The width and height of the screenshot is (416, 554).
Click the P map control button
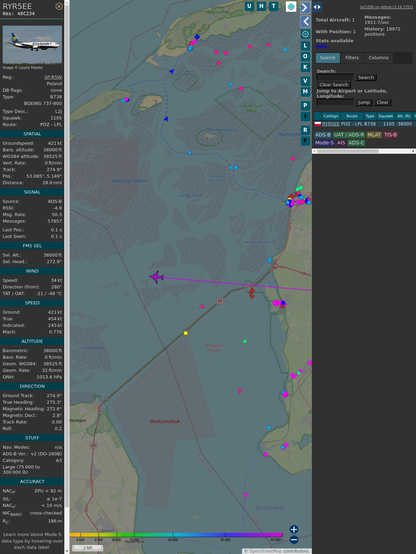(x=305, y=106)
